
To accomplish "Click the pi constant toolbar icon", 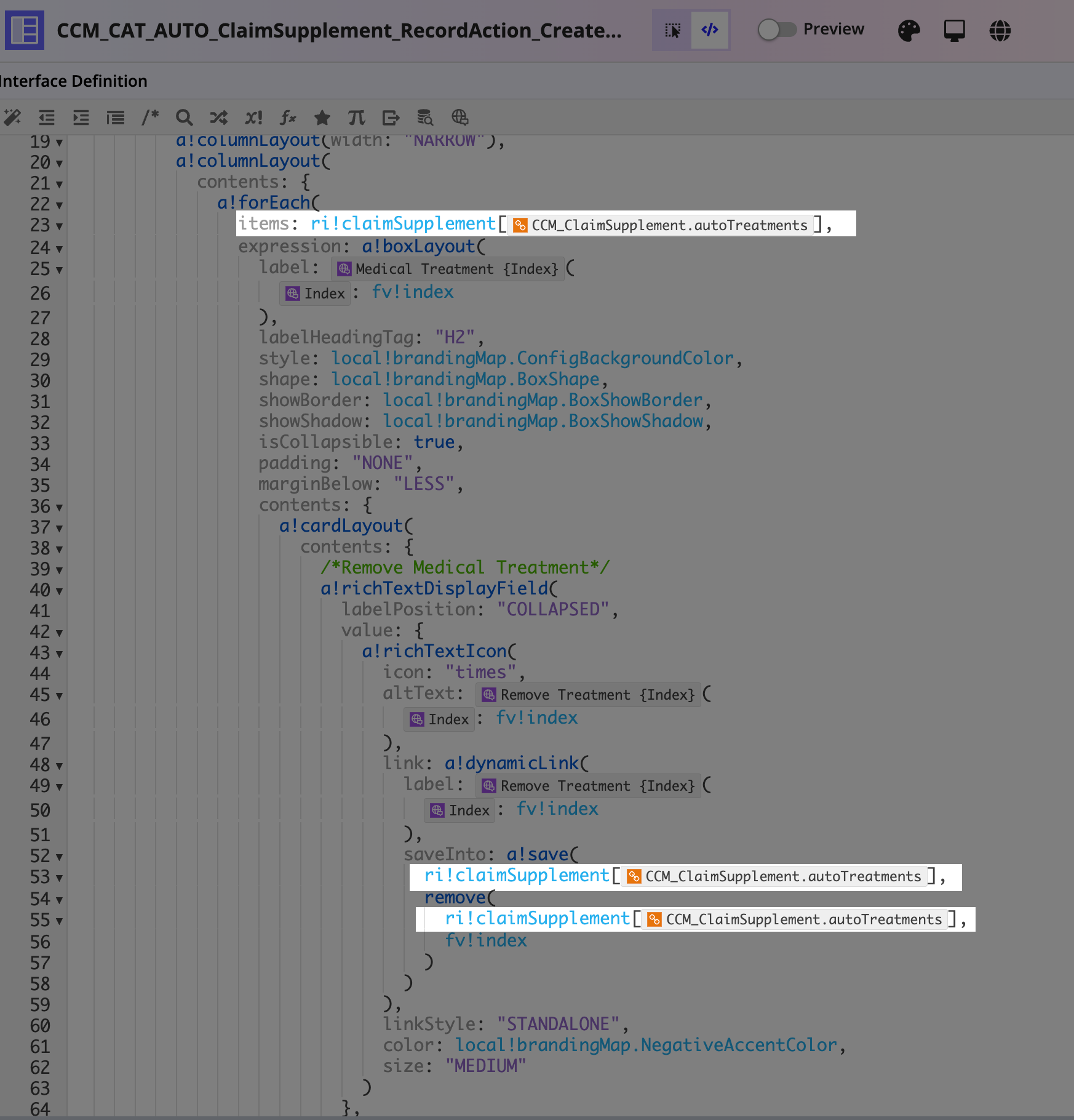I will point(356,117).
